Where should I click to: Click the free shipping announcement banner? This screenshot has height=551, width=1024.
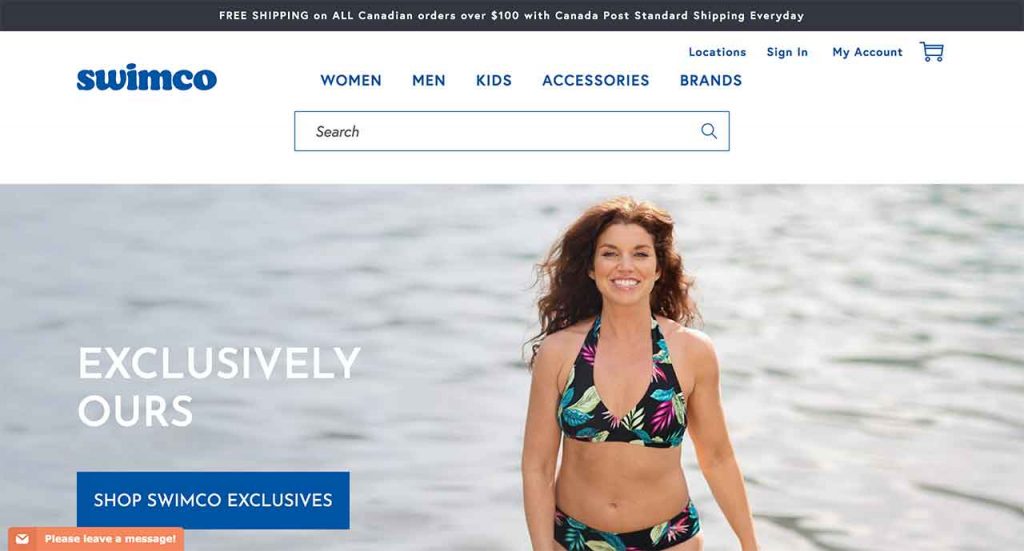[x=511, y=15]
